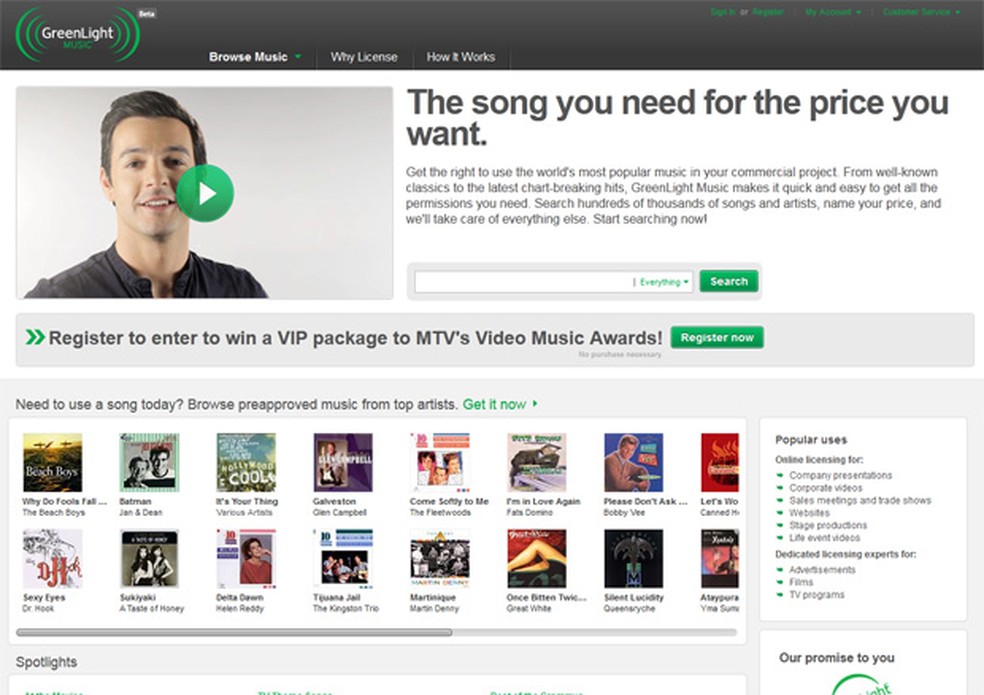Image resolution: width=984 pixels, height=695 pixels.
Task: Click Stage productions in Popular uses
Action: (828, 525)
